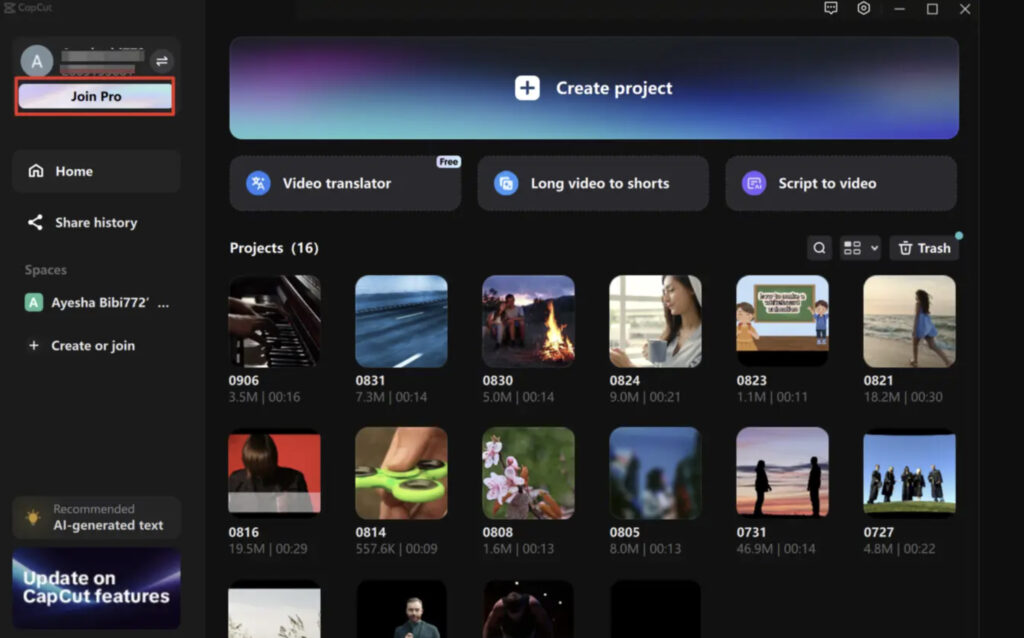The image size is (1024, 638).
Task: Click the Join Pro button
Action: tap(94, 97)
